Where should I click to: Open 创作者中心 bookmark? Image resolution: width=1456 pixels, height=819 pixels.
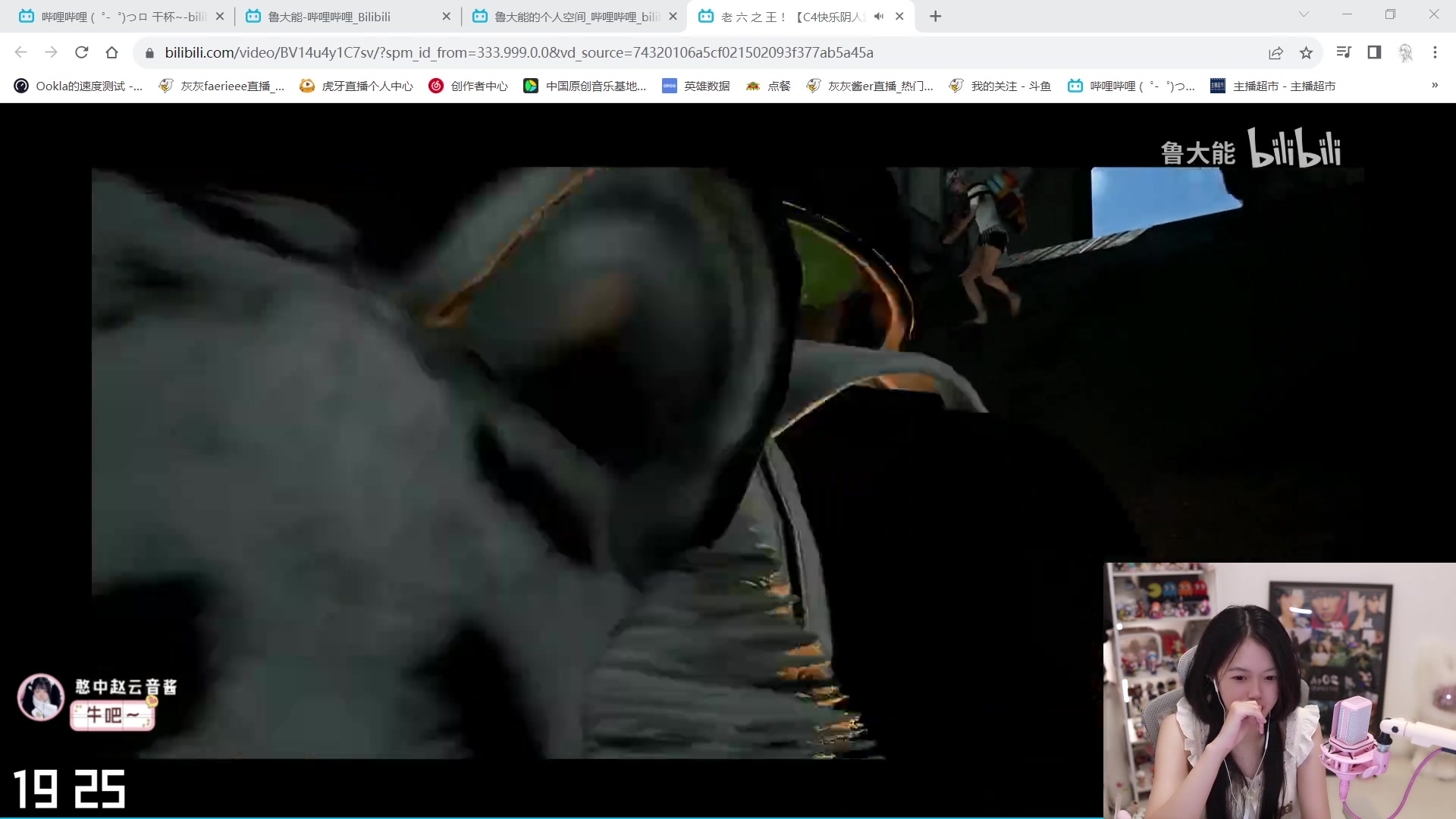coord(469,86)
